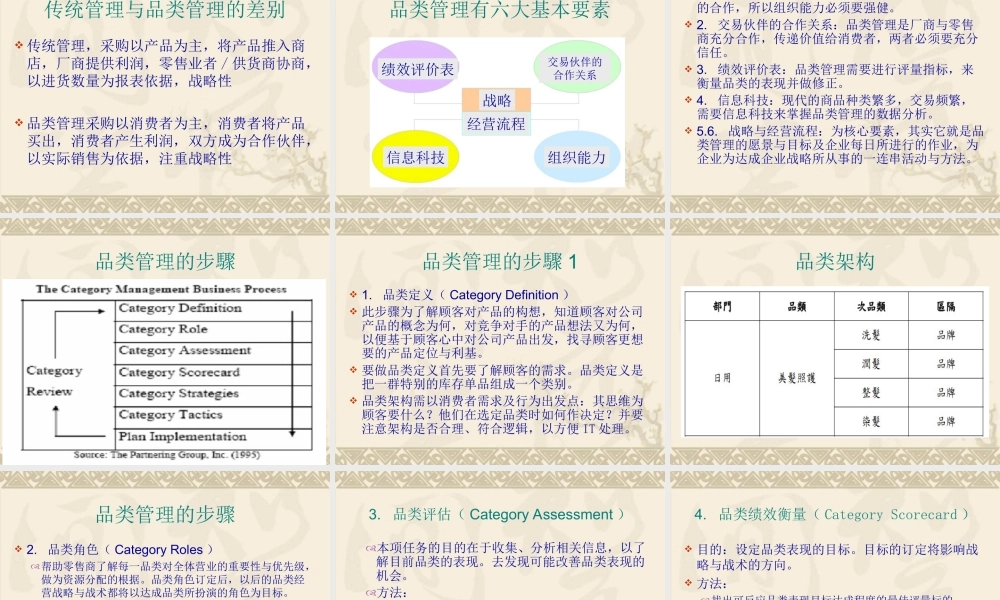
Task: Click the 次品類 table header cell
Action: [871, 307]
